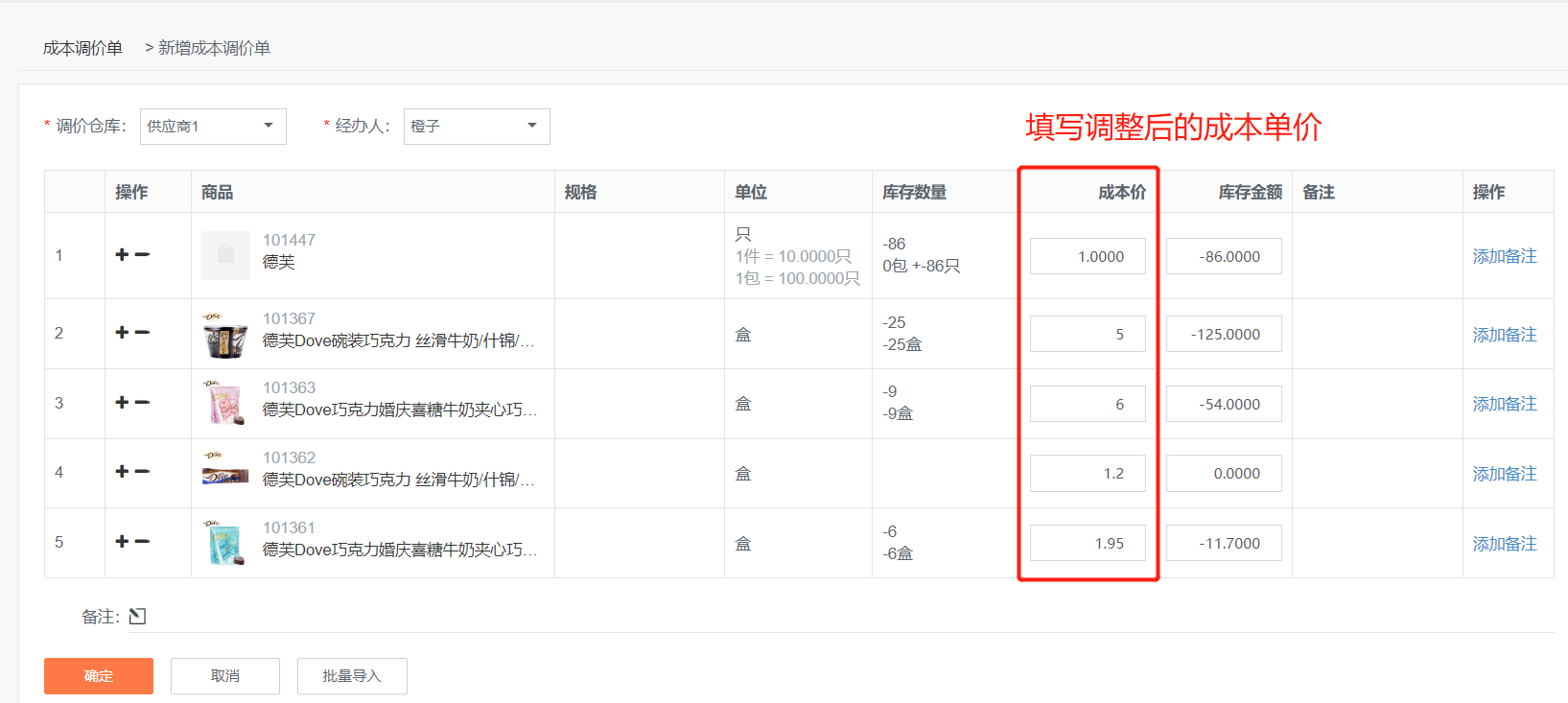
Task: Add a row after product 101363
Action: point(122,403)
